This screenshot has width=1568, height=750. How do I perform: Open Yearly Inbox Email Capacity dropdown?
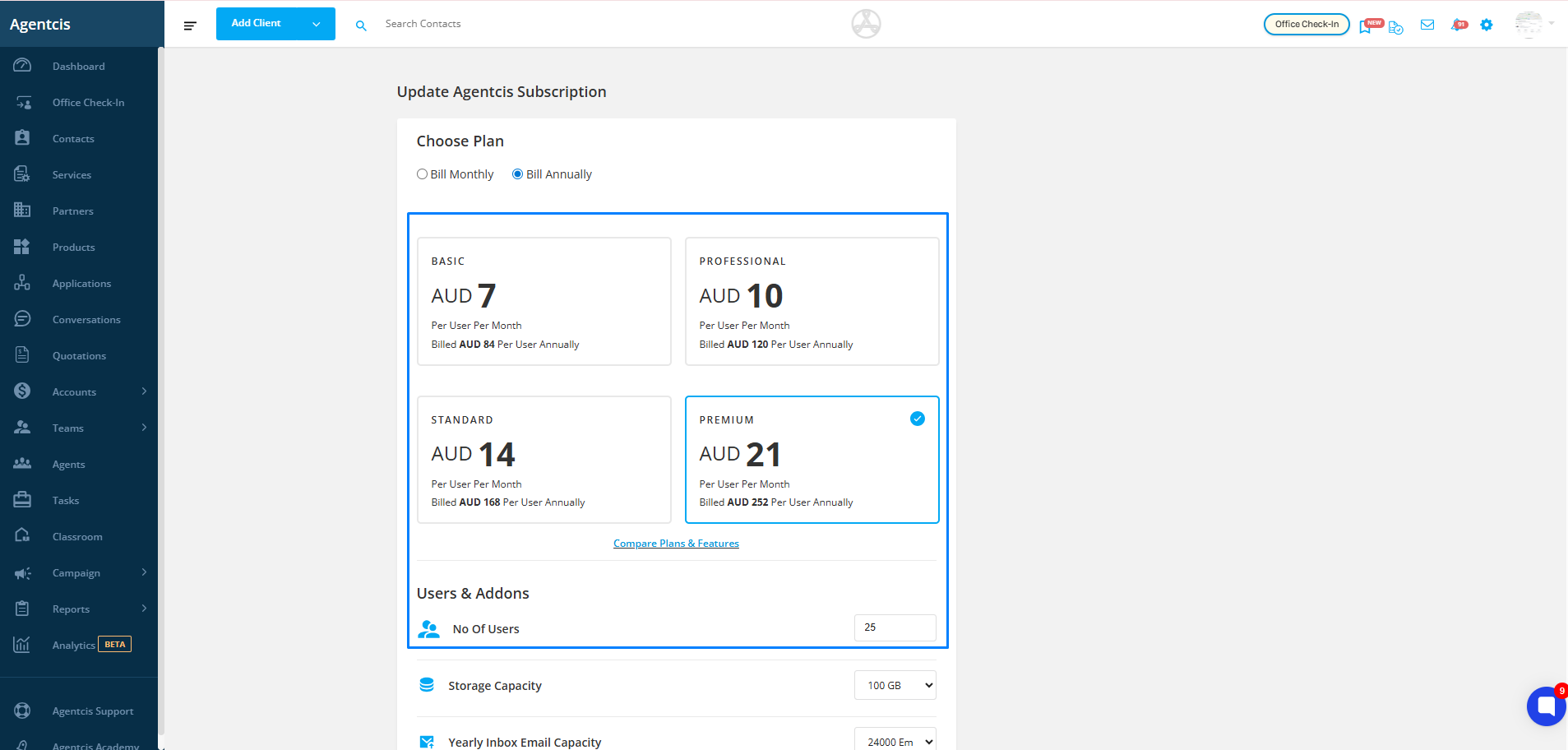pos(895,738)
